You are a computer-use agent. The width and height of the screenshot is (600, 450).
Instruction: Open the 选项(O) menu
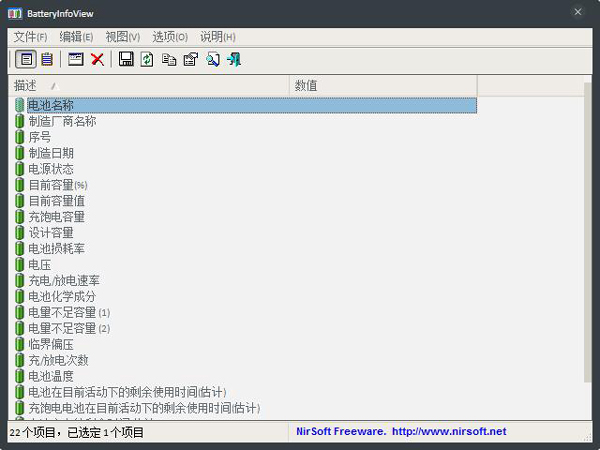tap(170, 37)
